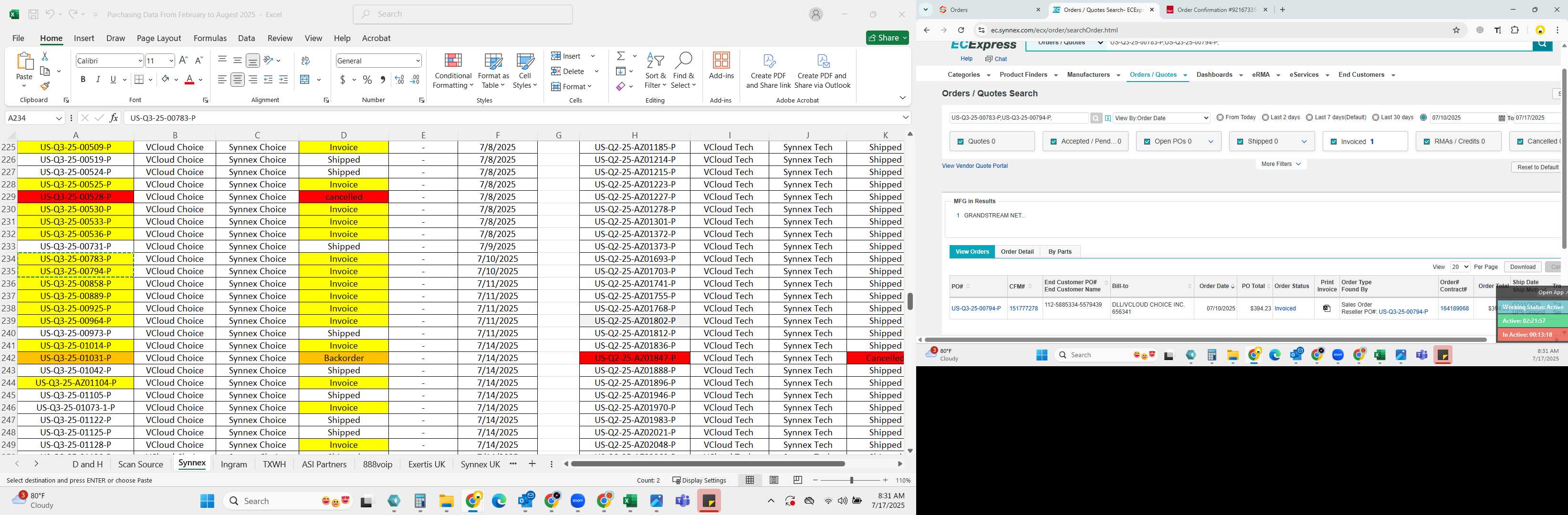Open View By: Order Date dropdown
Image resolution: width=1568 pixels, height=515 pixels.
(1161, 118)
